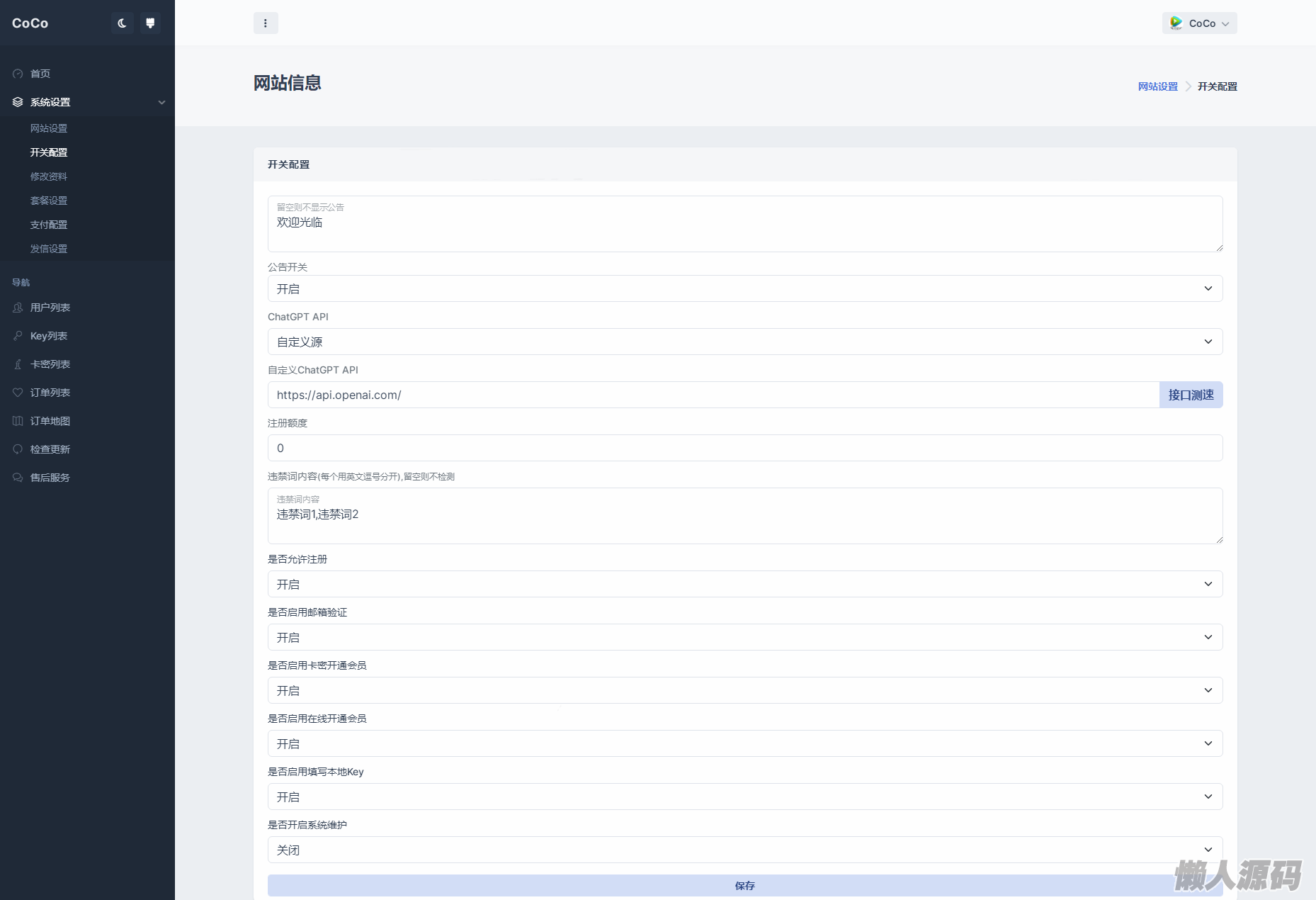Open the 是否启用填写本地Key dropdown
The image size is (1316, 900).
[x=745, y=797]
